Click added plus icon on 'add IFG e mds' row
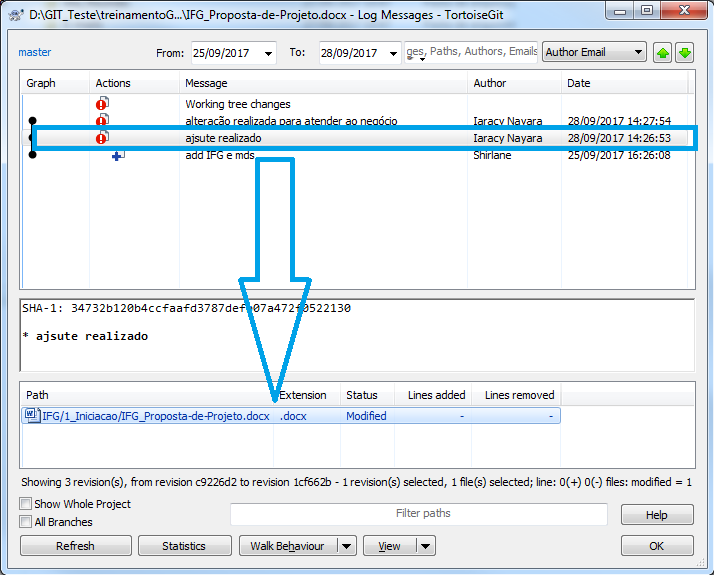This screenshot has width=714, height=575. [118, 156]
